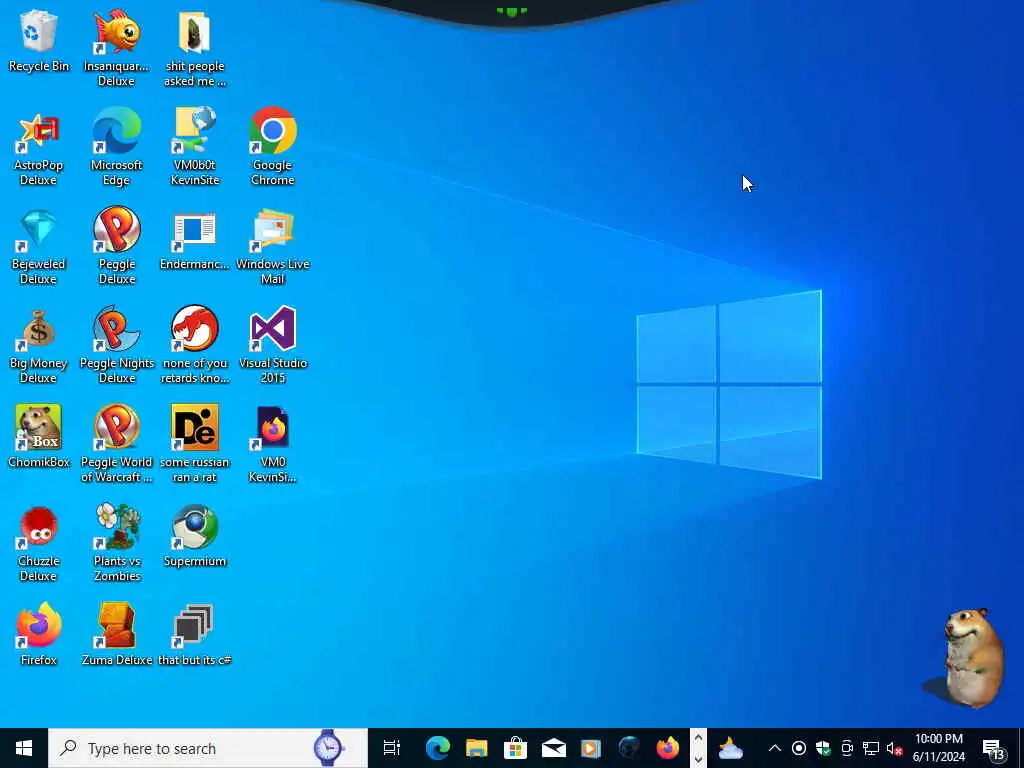
Task: Click the taskbar scroll-up arrow
Action: coord(698,739)
